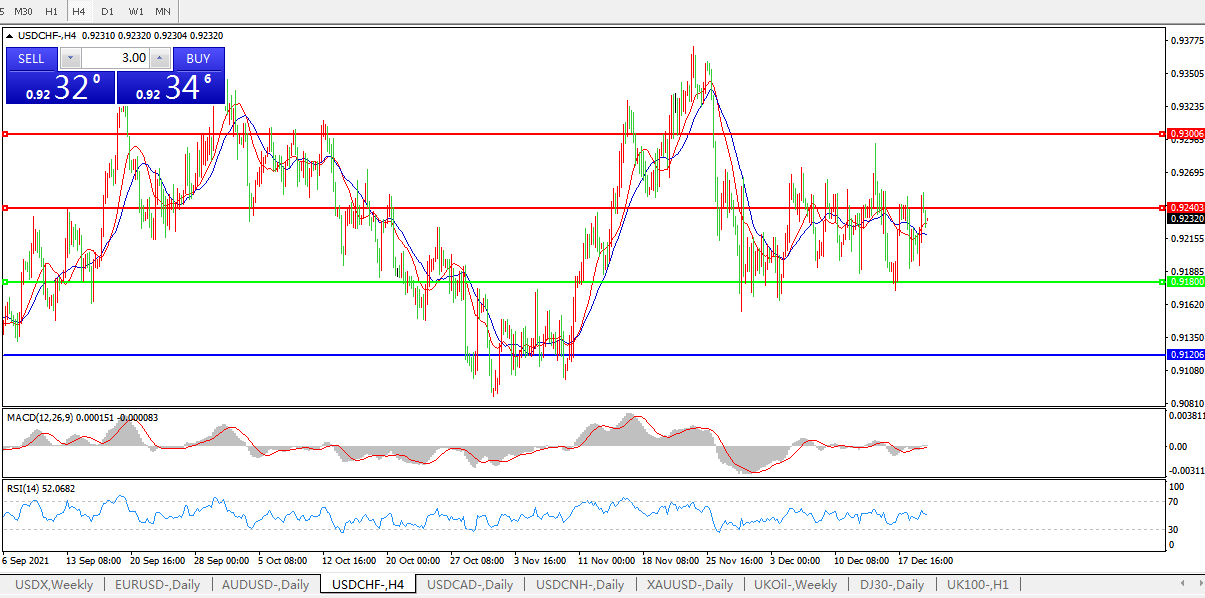Click the blue 0.91206 price level label

1186,355
